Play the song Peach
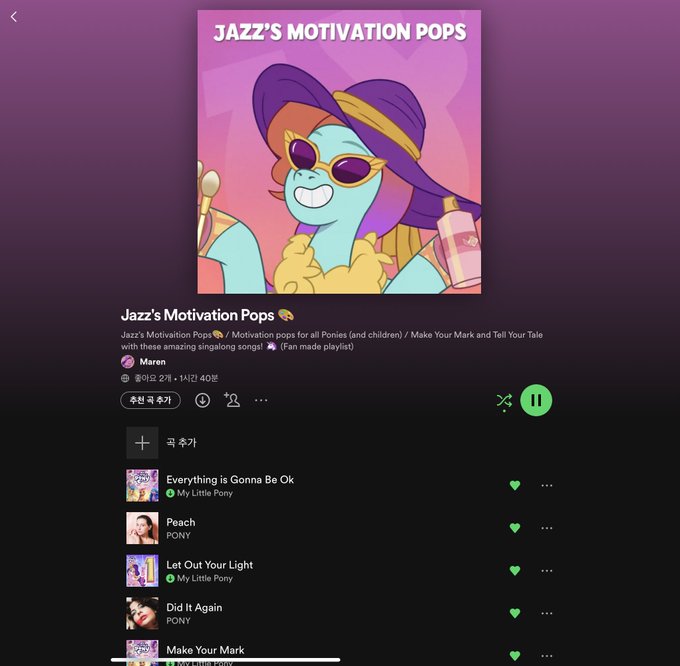Image resolution: width=680 pixels, height=666 pixels. (x=181, y=522)
